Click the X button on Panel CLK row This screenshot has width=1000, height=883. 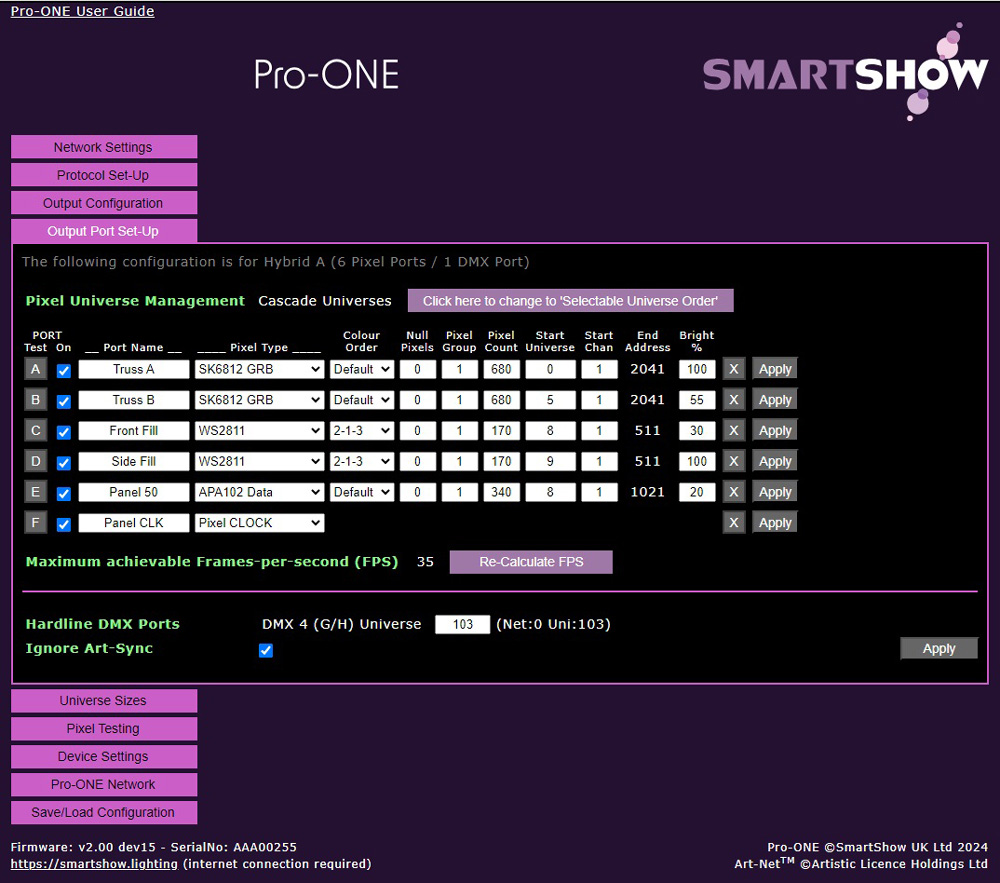(x=734, y=523)
